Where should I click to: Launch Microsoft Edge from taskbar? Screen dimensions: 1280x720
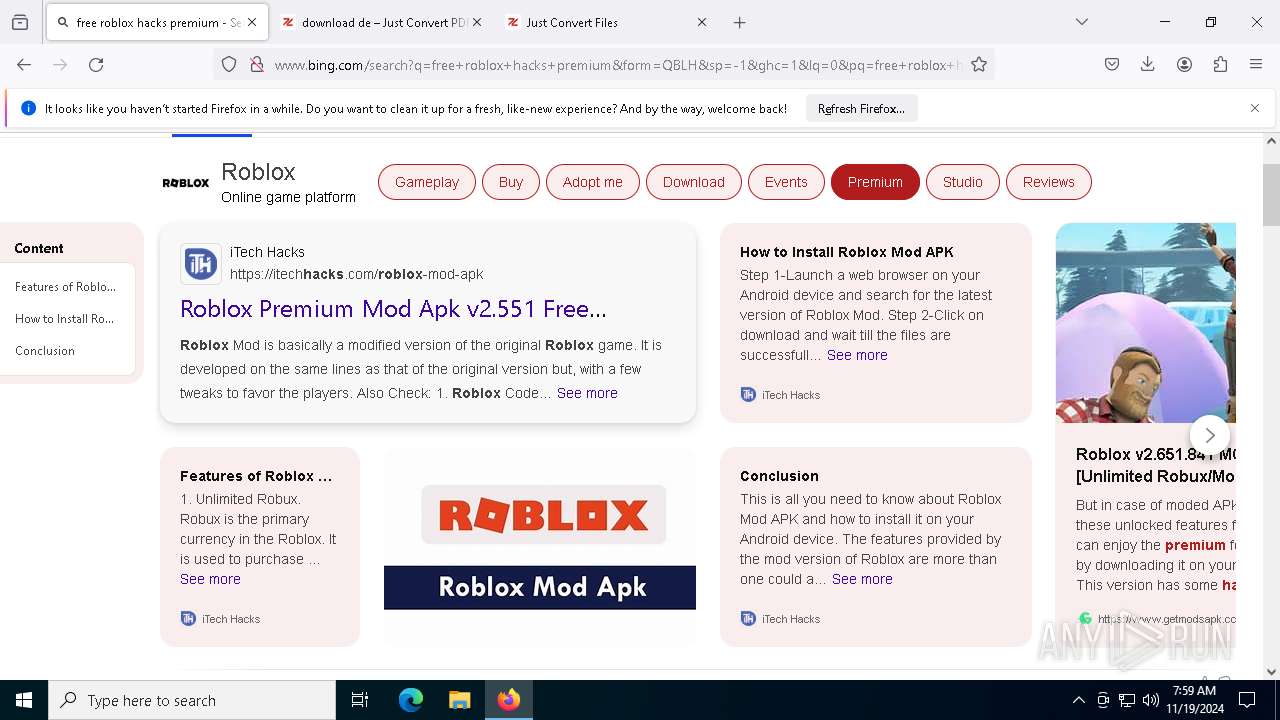click(x=411, y=700)
